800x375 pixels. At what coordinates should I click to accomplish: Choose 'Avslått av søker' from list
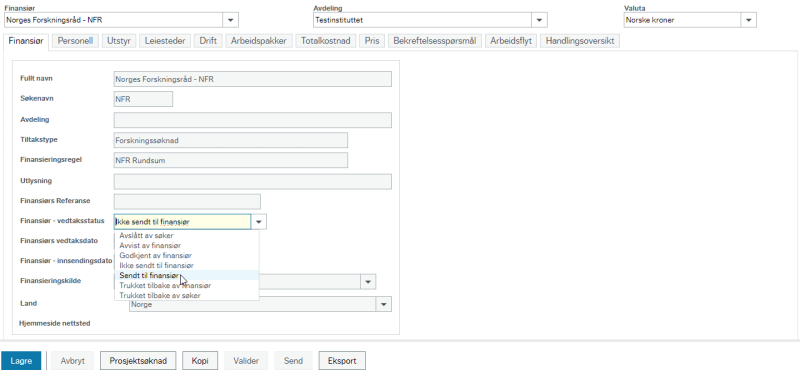187,236
